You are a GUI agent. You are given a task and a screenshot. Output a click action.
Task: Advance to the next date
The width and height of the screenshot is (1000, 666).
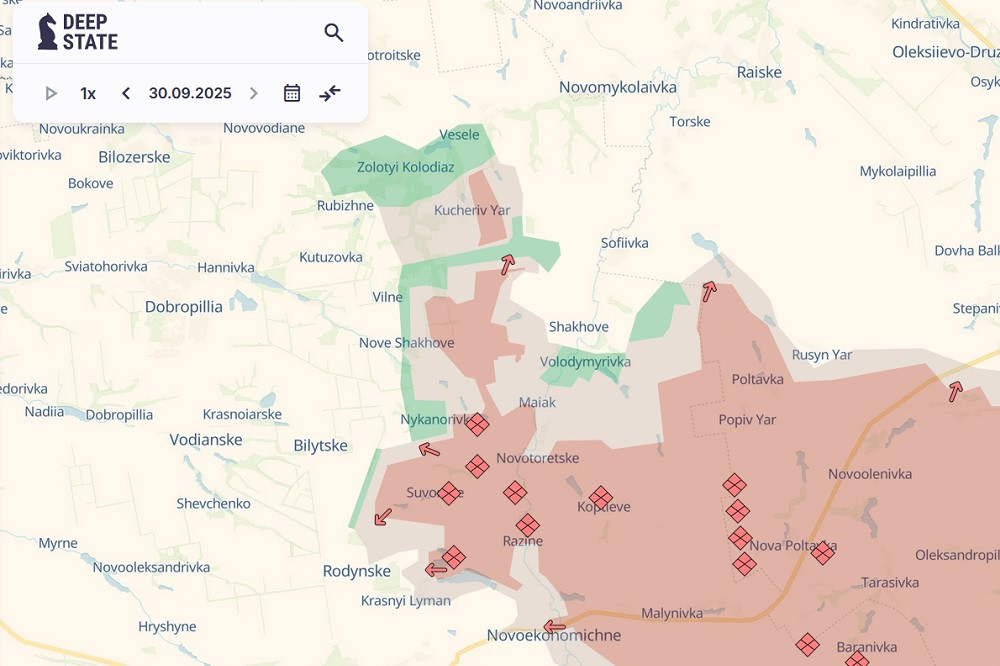pos(254,93)
